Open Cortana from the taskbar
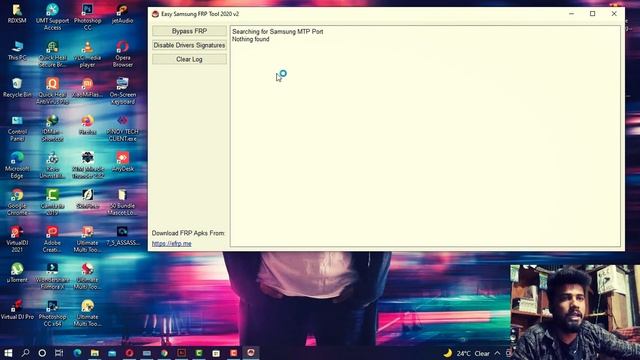The image size is (640, 360). pos(42,353)
